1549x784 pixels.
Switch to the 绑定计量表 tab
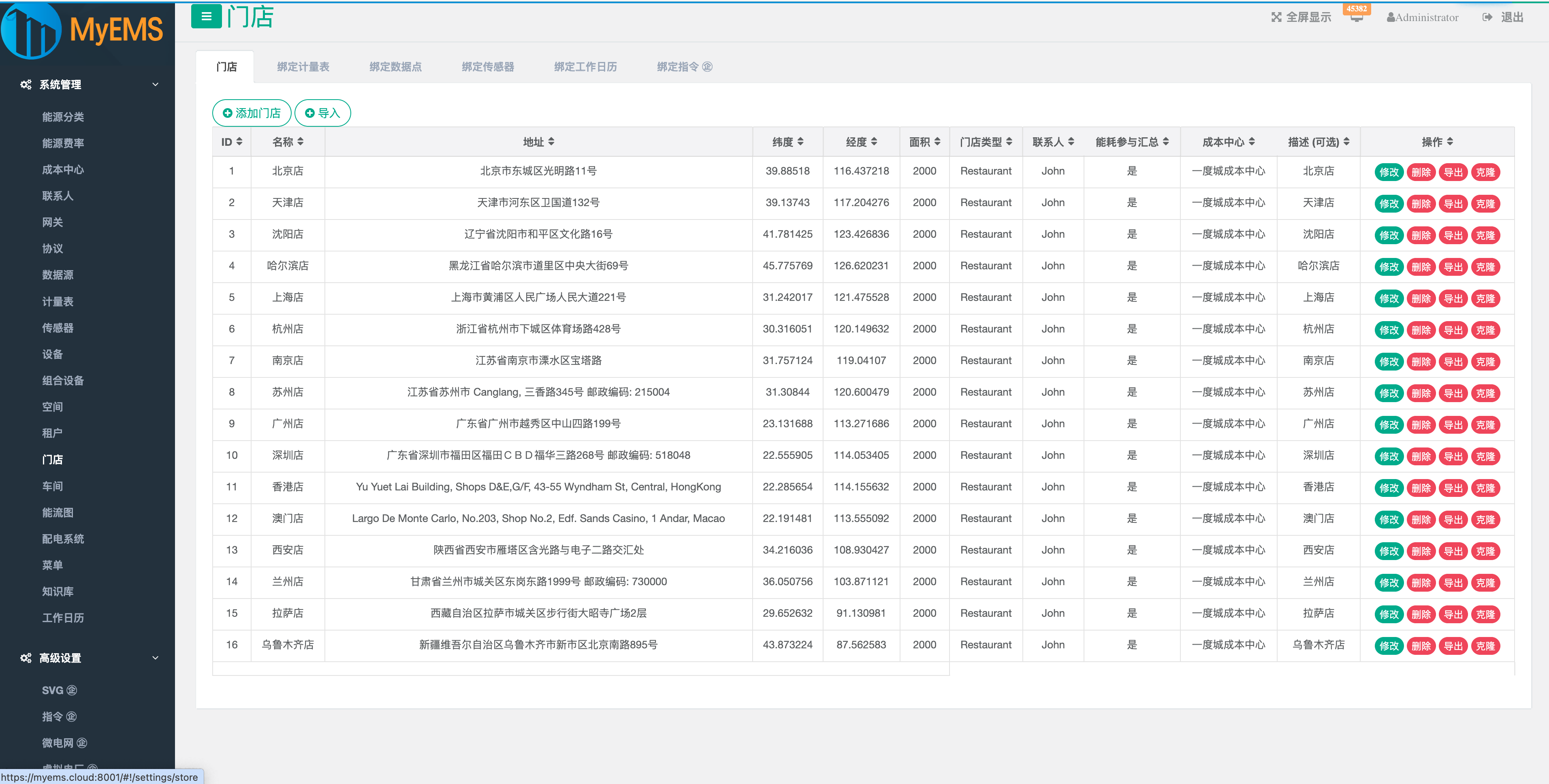pyautogui.click(x=303, y=66)
